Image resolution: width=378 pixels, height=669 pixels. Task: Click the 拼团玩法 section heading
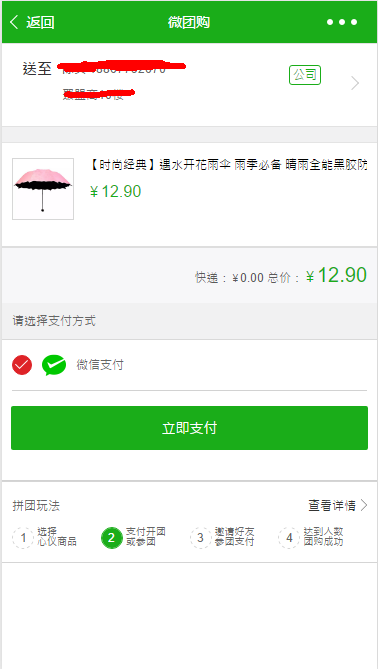(36, 506)
